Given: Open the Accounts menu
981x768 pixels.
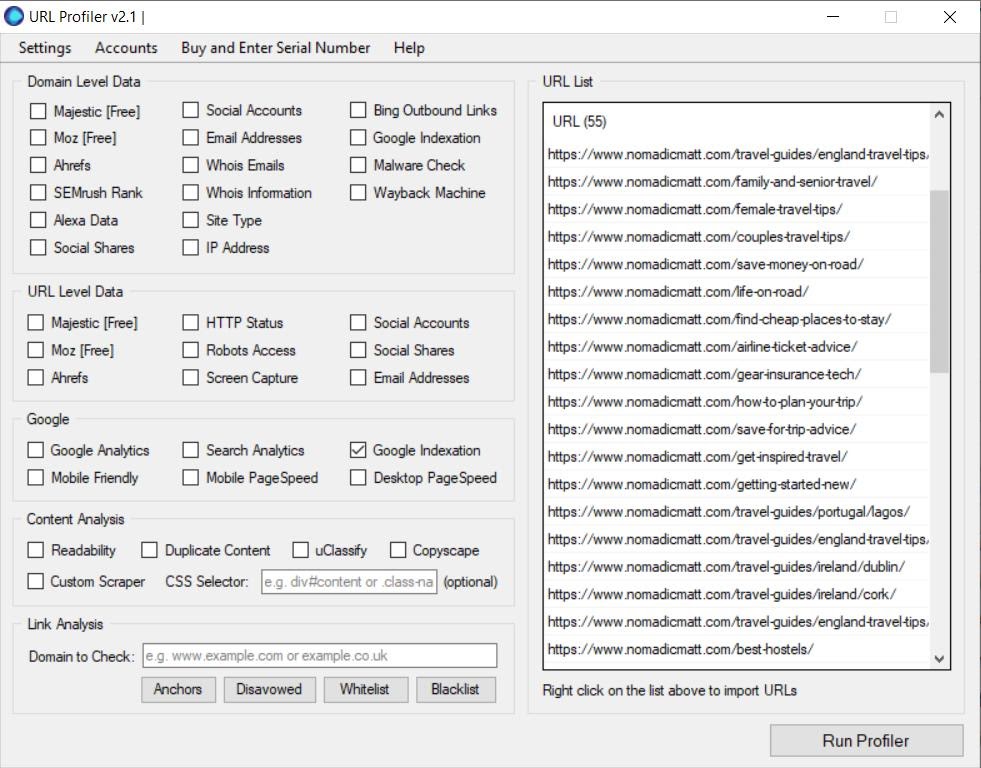Looking at the screenshot, I should tap(126, 47).
